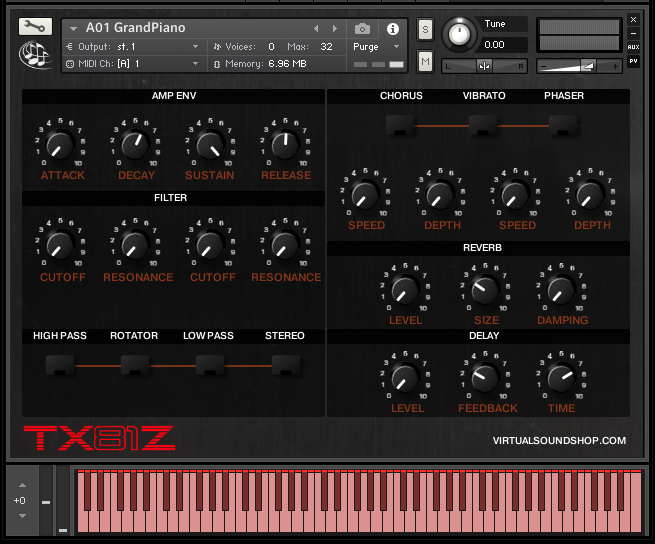
Task: Click the camera snapshot icon
Action: (x=362, y=29)
